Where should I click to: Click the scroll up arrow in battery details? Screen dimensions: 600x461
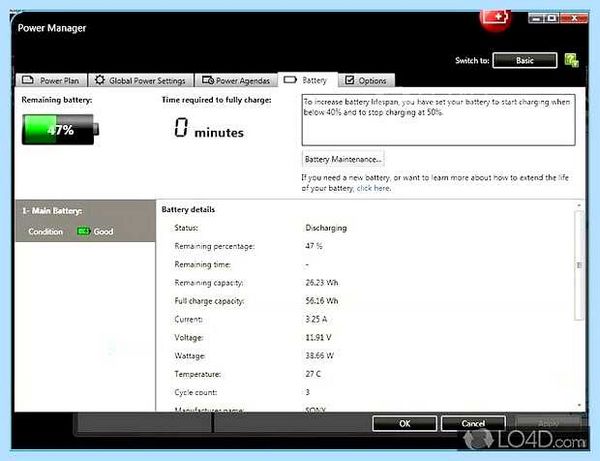[x=579, y=205]
